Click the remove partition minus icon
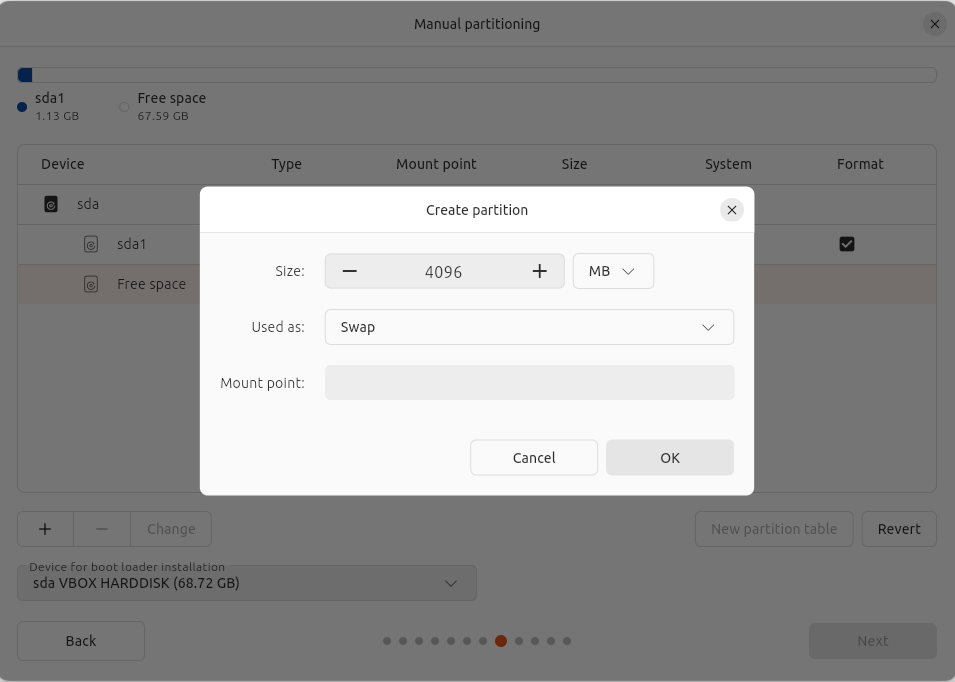Image resolution: width=955 pixels, height=682 pixels. click(101, 529)
